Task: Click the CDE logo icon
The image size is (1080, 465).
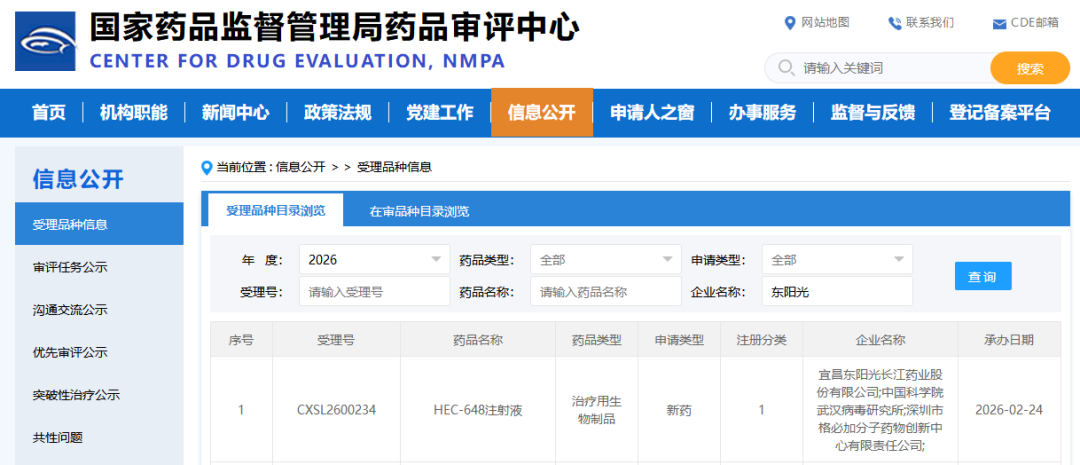Action: click(x=45, y=41)
